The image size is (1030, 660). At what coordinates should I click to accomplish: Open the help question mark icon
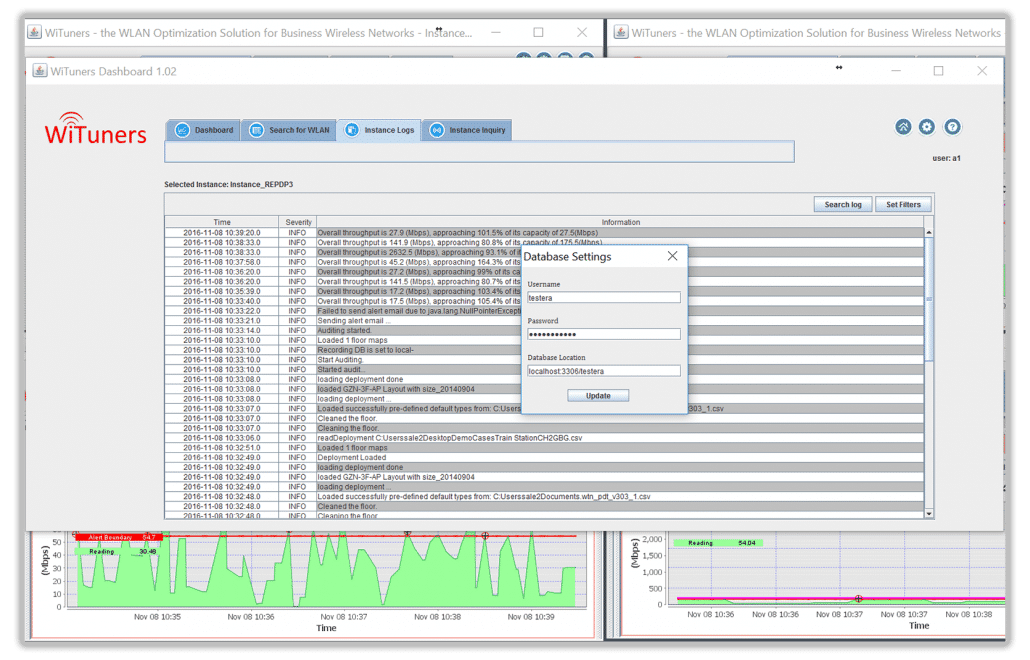952,127
